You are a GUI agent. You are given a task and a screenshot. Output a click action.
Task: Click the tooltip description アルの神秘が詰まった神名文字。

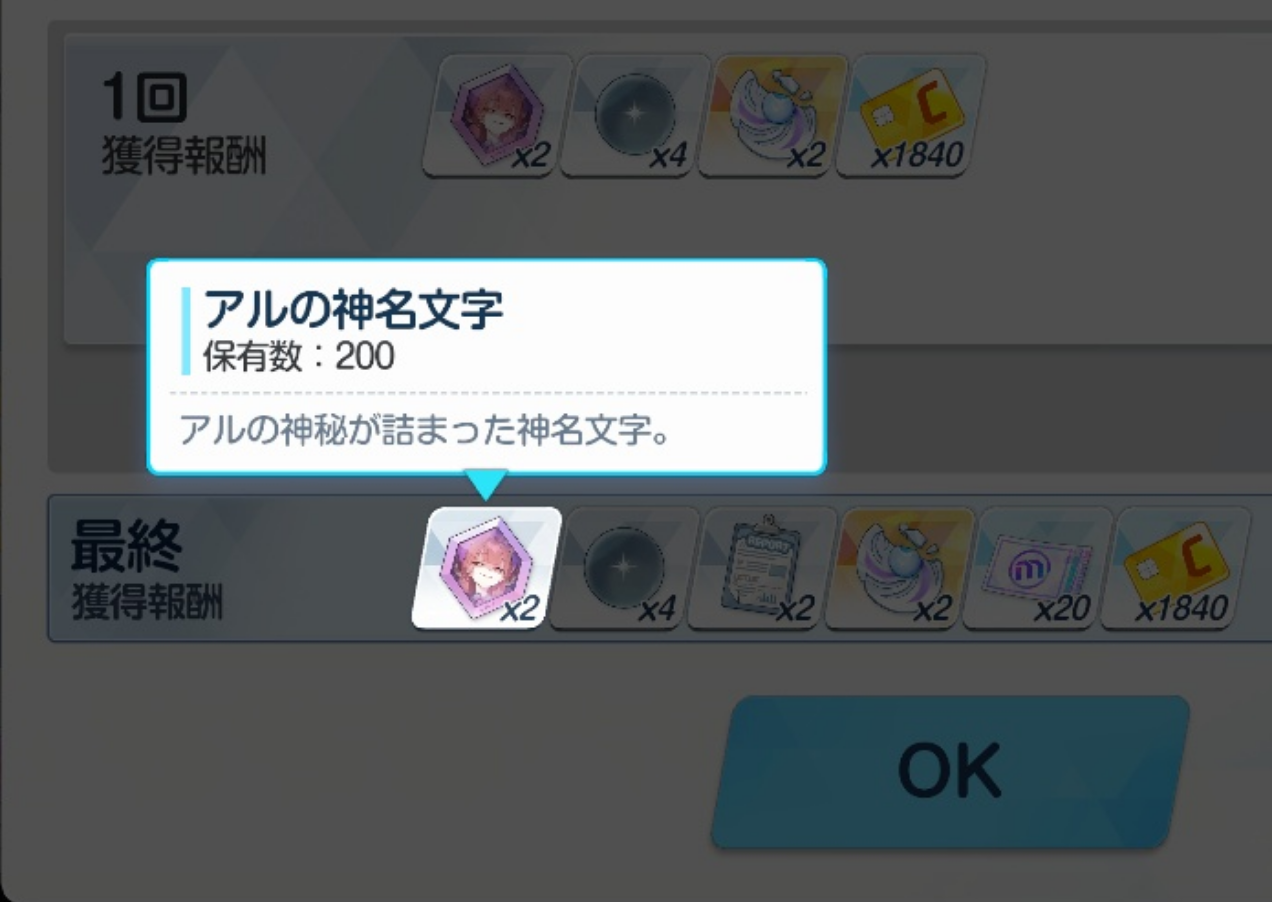pos(424,432)
